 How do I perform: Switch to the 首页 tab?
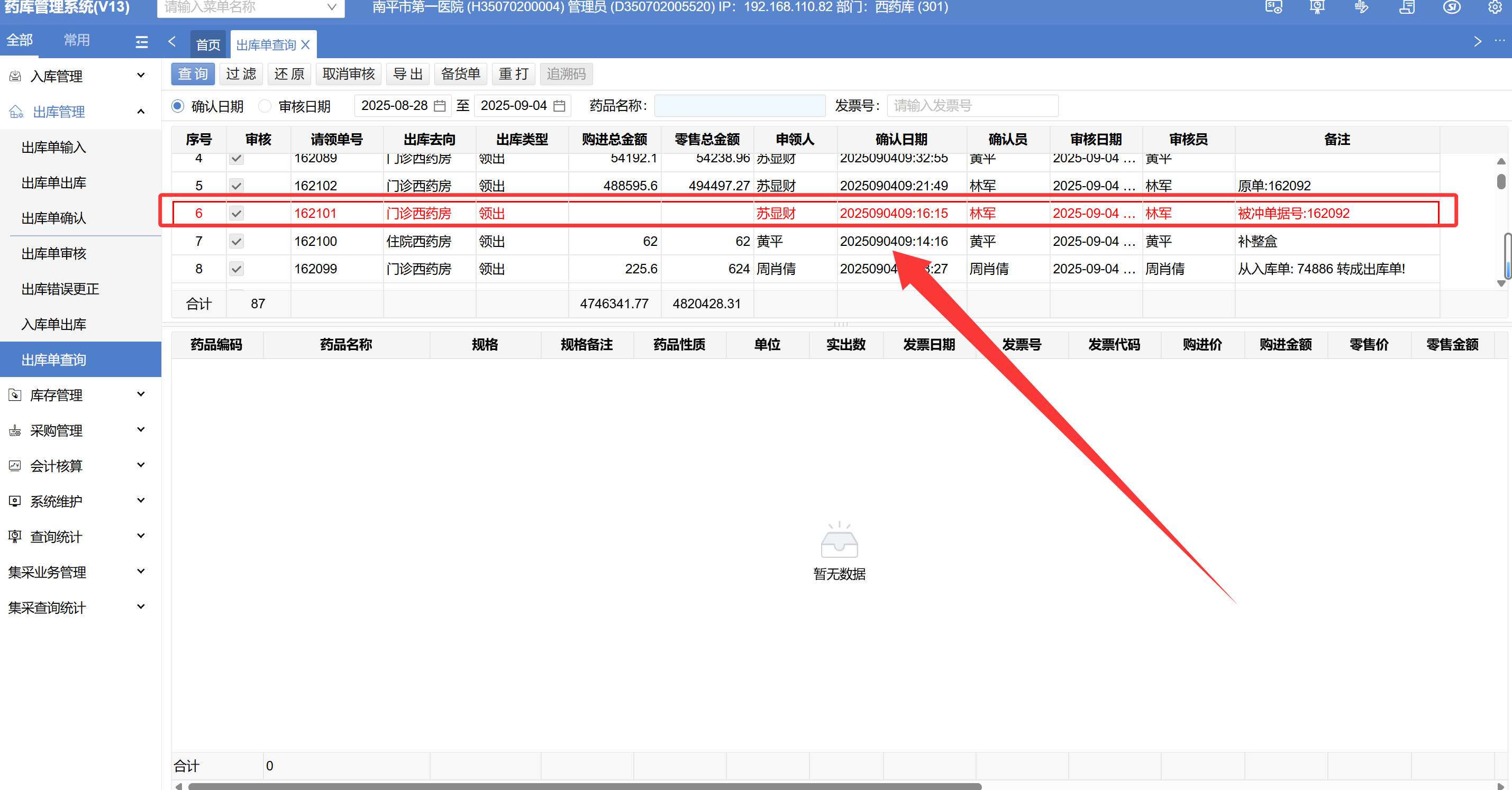click(208, 44)
